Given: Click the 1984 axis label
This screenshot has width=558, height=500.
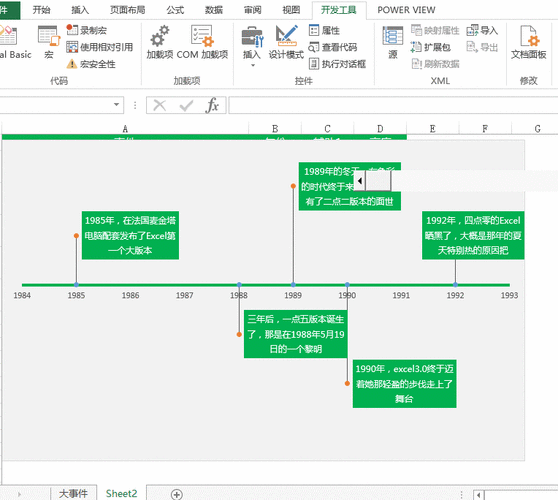Looking at the screenshot, I should pyautogui.click(x=22, y=295).
